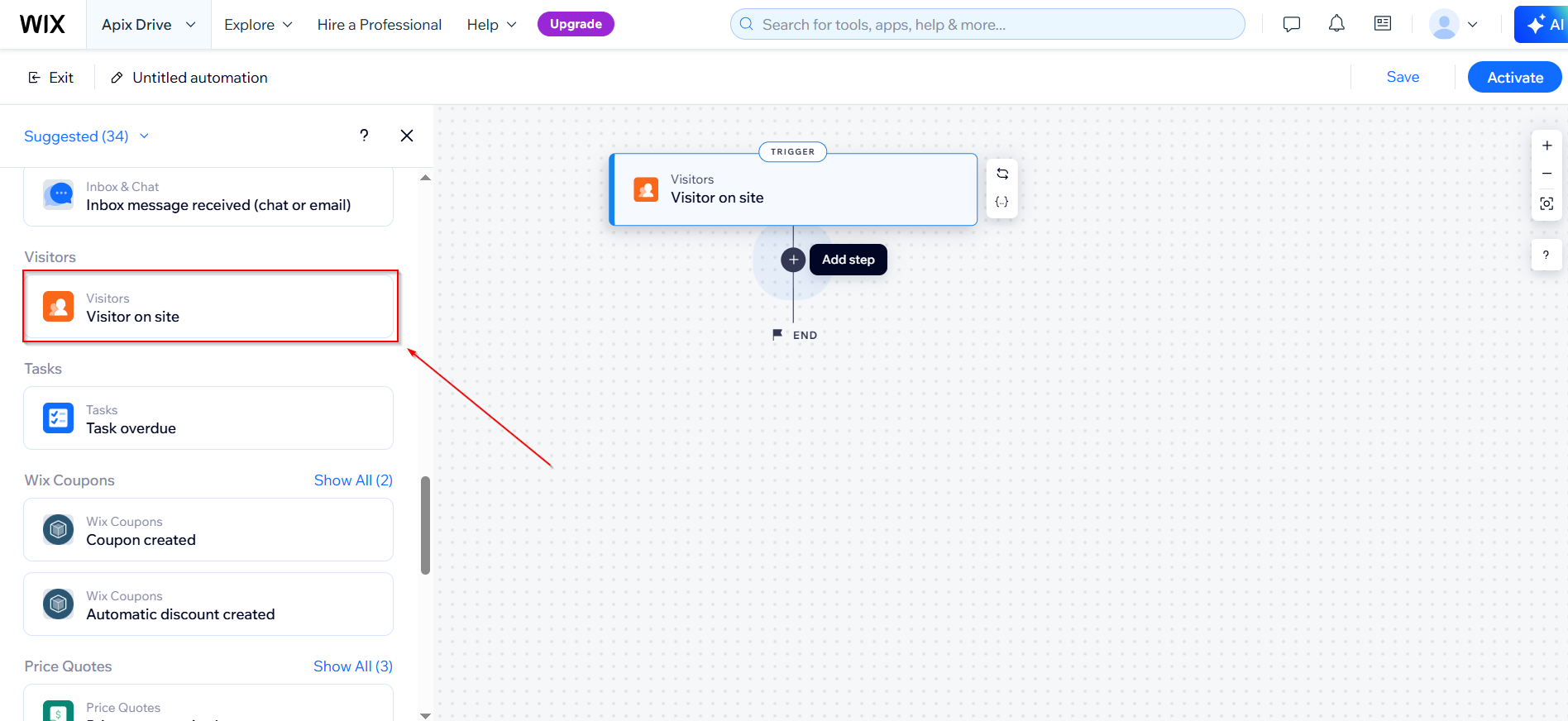This screenshot has width=1568, height=721.
Task: Click the orange Visitors icon in list
Action: (x=59, y=307)
